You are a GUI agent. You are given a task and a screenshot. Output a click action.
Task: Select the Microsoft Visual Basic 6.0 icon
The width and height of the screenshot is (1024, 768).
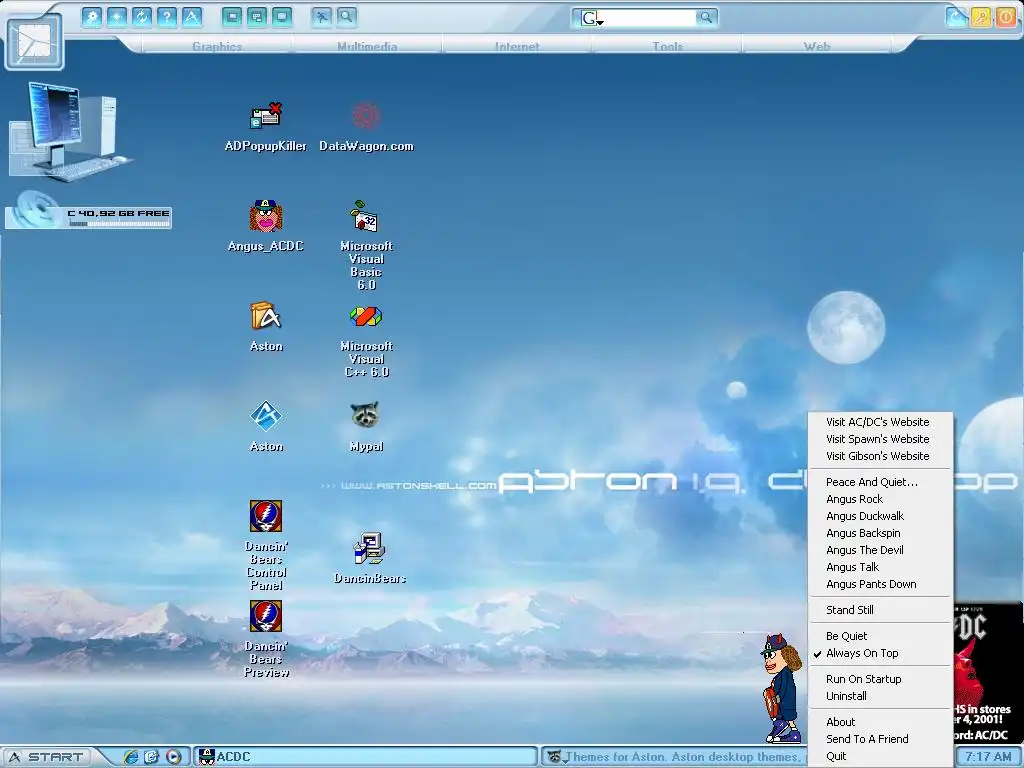tap(366, 245)
